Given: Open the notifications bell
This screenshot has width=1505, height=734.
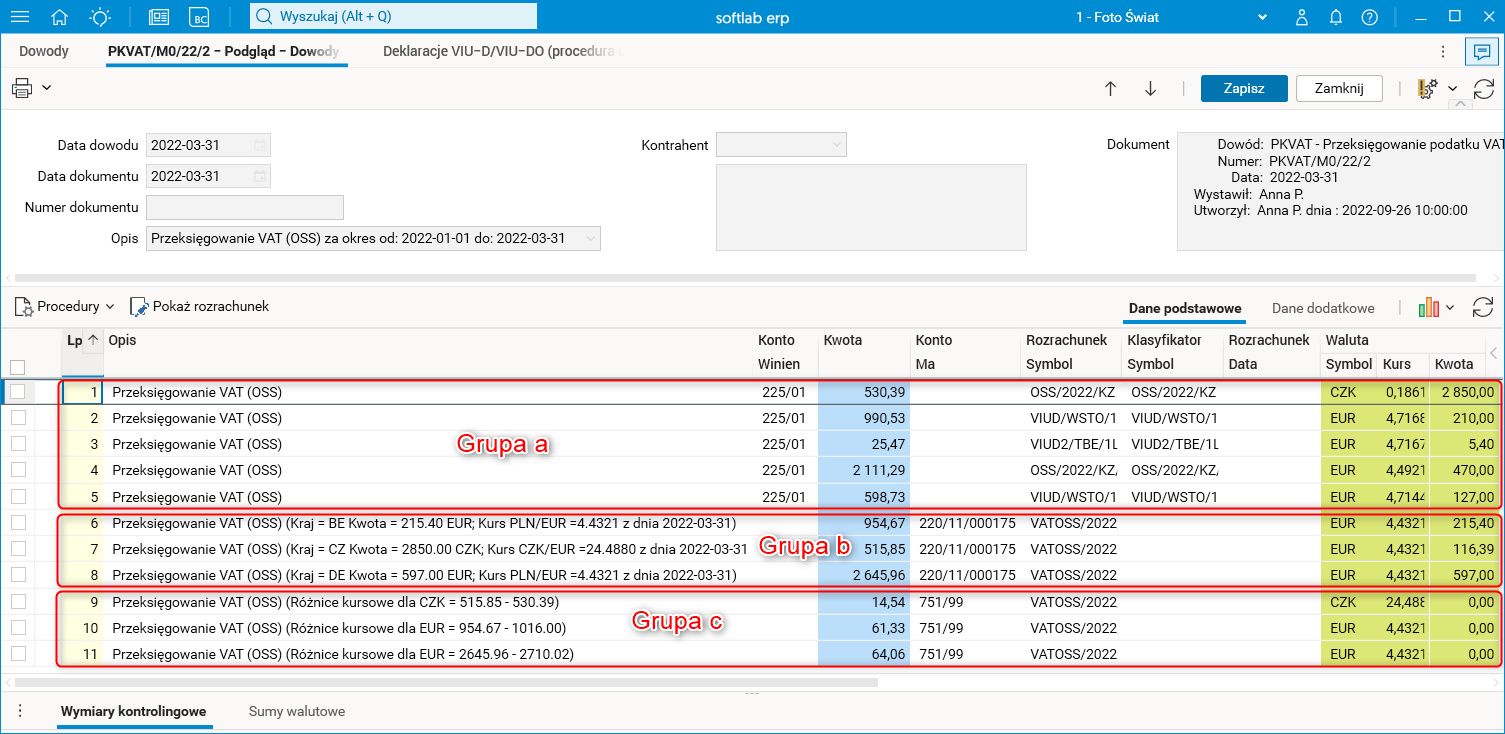Looking at the screenshot, I should click(1335, 17).
